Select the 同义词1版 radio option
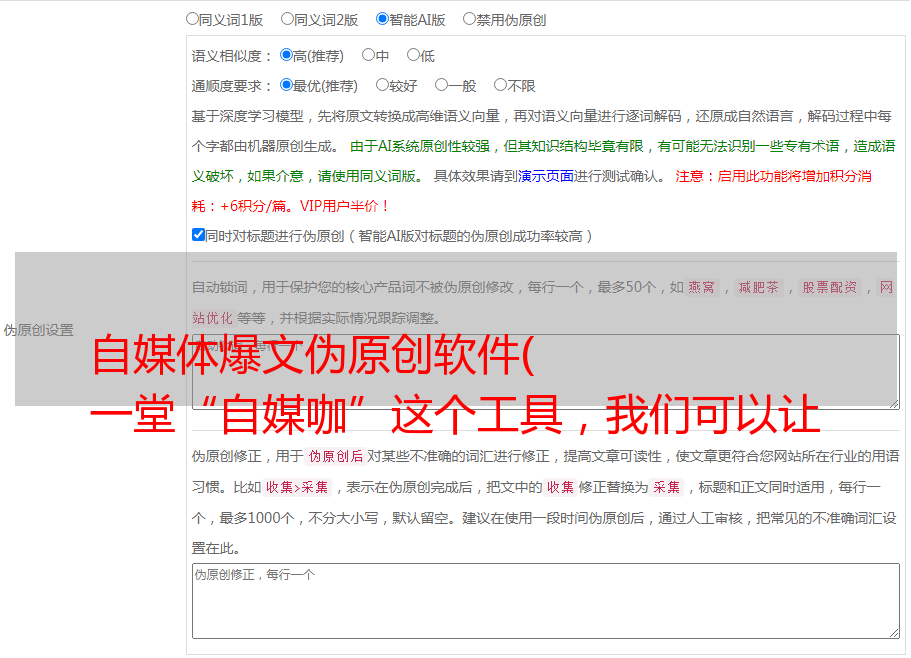The width and height of the screenshot is (911, 658). (192, 19)
